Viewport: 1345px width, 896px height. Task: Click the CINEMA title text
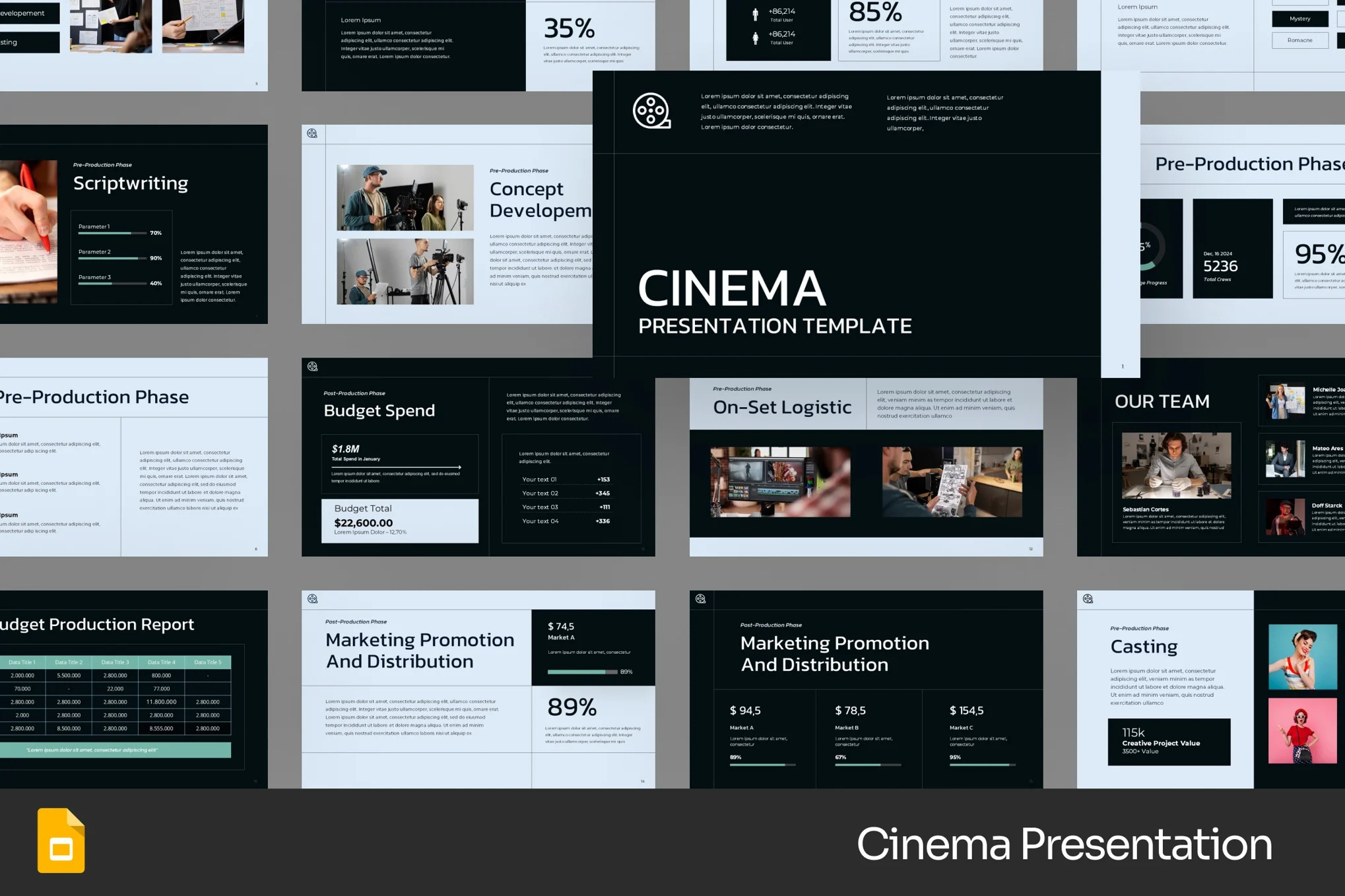pyautogui.click(x=732, y=289)
